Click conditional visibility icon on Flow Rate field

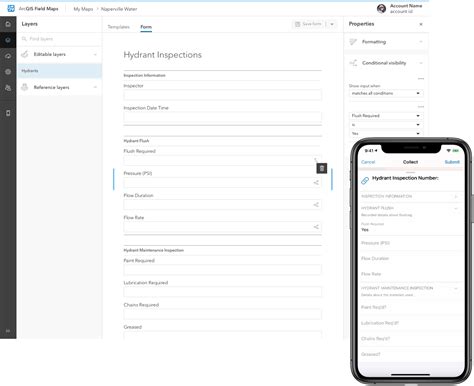(x=316, y=227)
